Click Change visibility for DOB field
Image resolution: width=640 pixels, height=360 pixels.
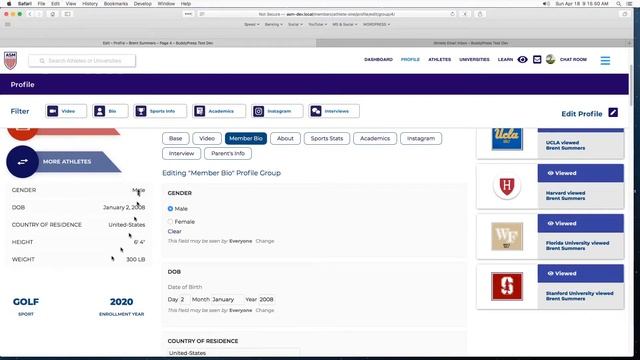click(x=264, y=311)
